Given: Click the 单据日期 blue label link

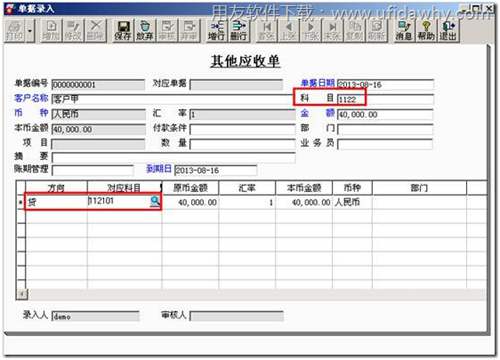Looking at the screenshot, I should click(x=318, y=83).
